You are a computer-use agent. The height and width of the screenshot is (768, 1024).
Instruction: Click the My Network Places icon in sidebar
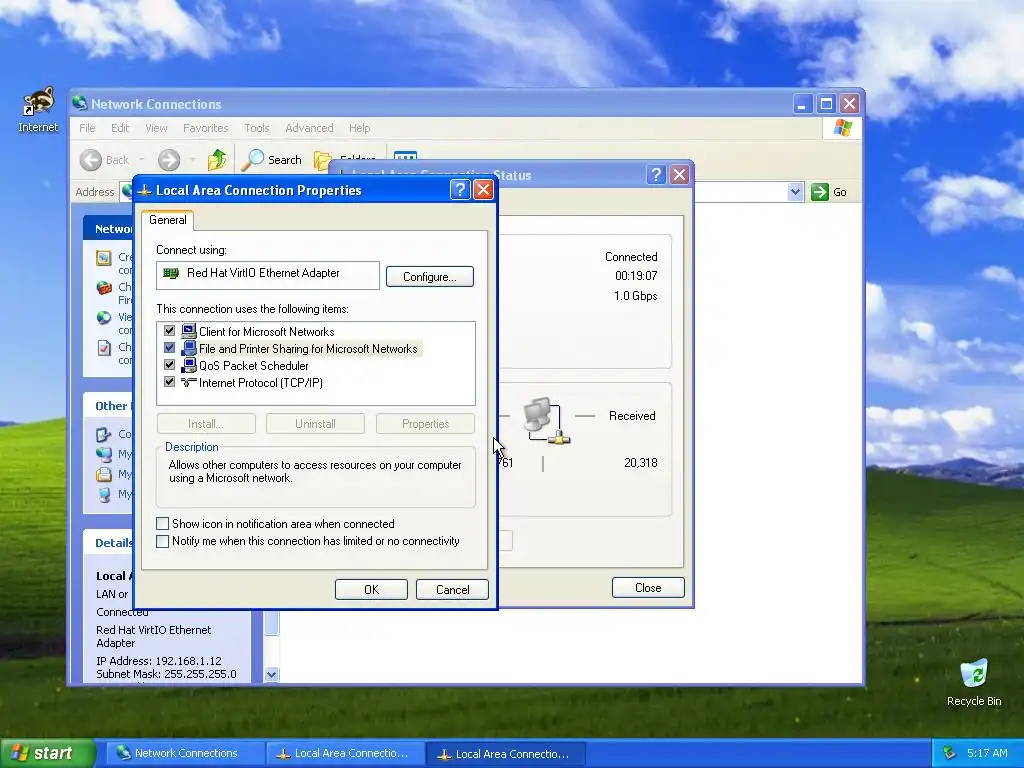pyautogui.click(x=103, y=454)
